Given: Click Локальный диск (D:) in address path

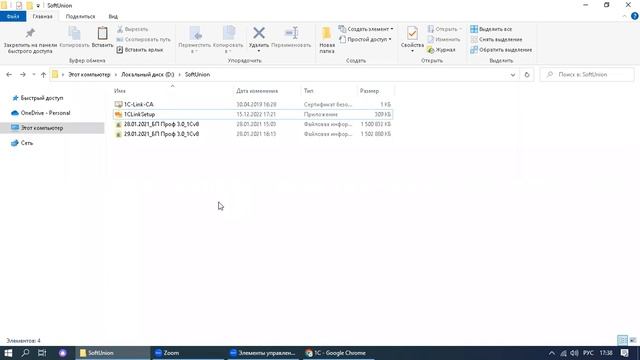Looking at the screenshot, I should pos(147,75).
